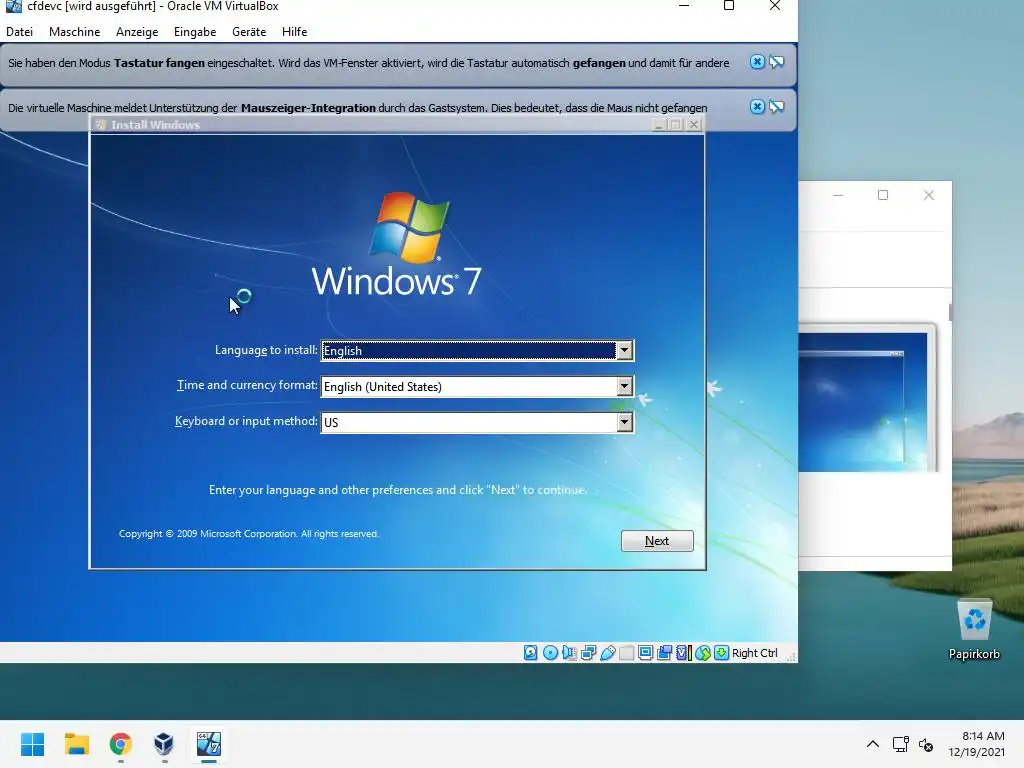Viewport: 1024px width, 768px height.
Task: Click the audio status icon
Action: pyautogui.click(x=569, y=652)
